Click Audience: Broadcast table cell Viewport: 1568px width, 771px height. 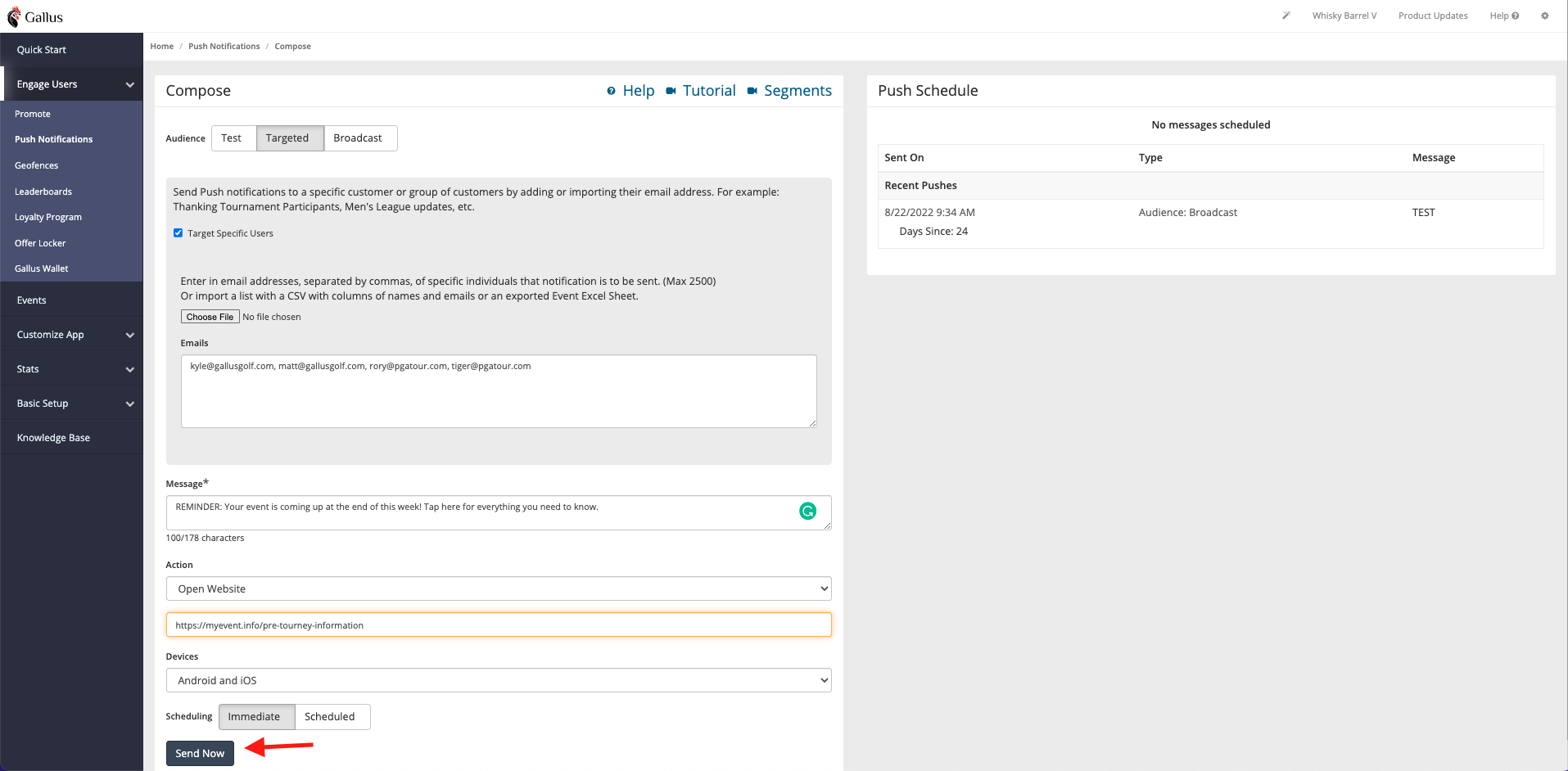1188,213
